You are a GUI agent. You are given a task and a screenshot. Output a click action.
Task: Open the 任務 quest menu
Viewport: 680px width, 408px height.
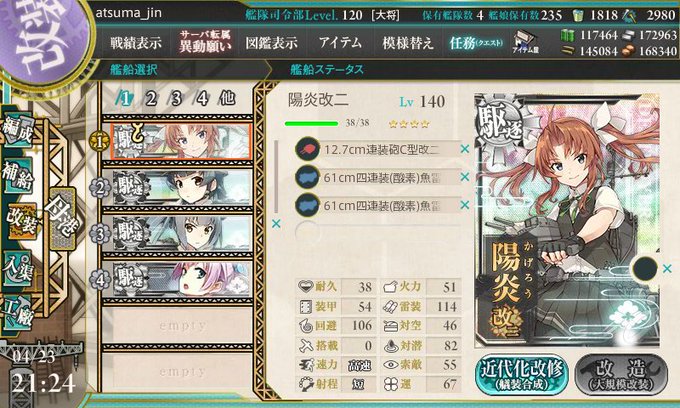click(476, 43)
